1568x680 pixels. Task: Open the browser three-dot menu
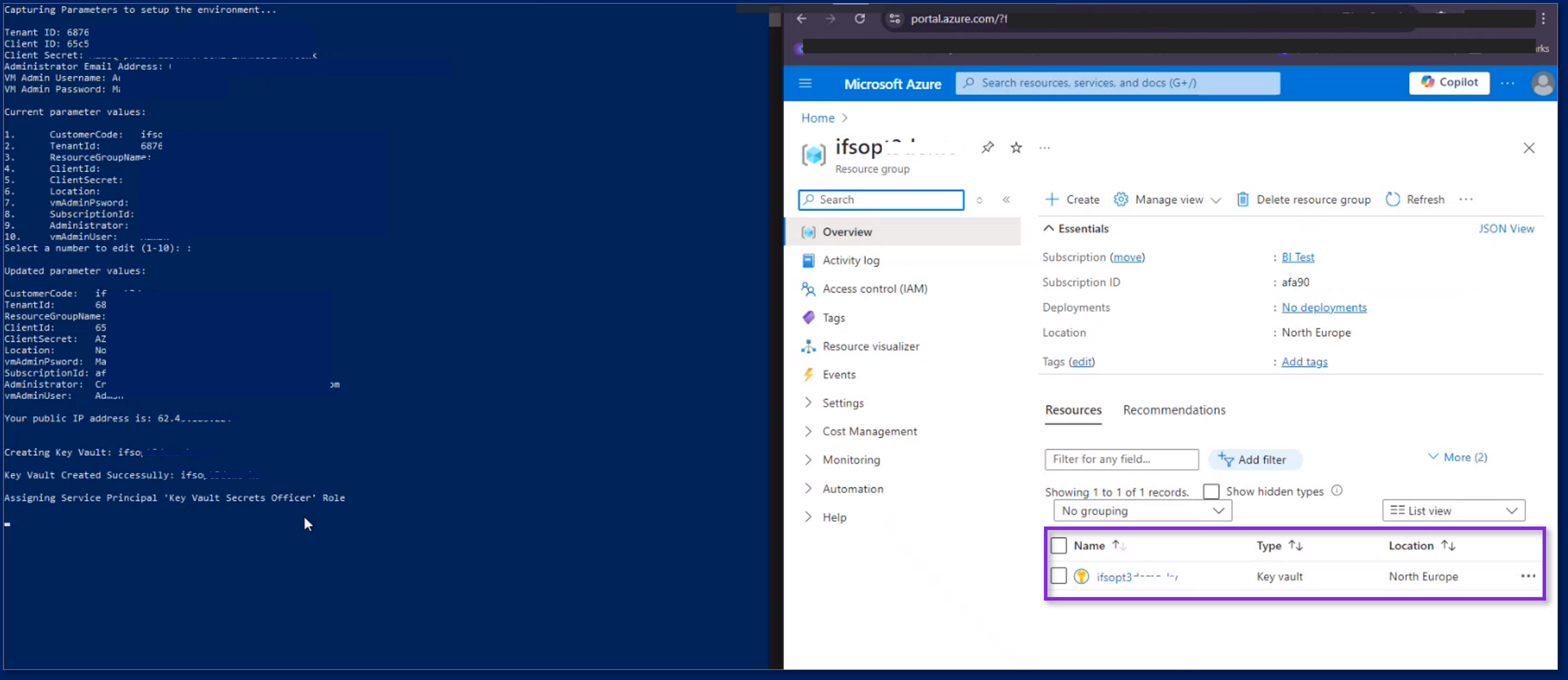[x=1543, y=19]
